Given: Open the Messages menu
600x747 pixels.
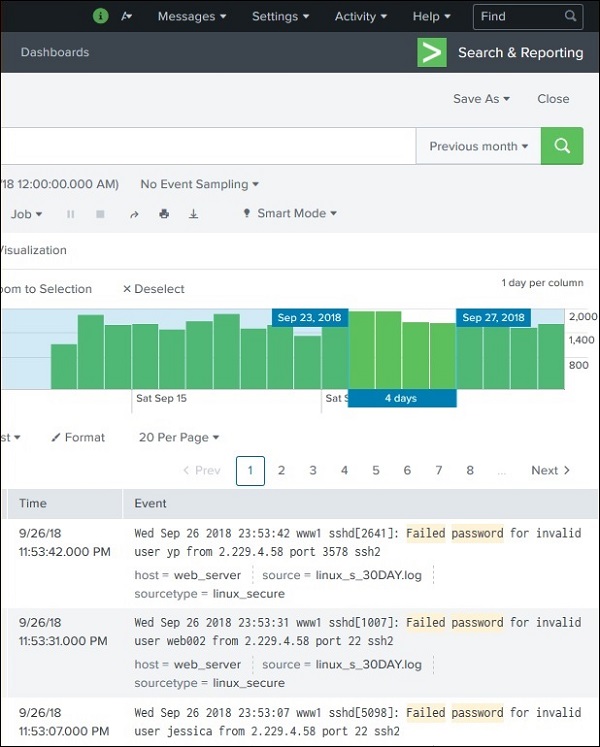Looking at the screenshot, I should point(192,16).
